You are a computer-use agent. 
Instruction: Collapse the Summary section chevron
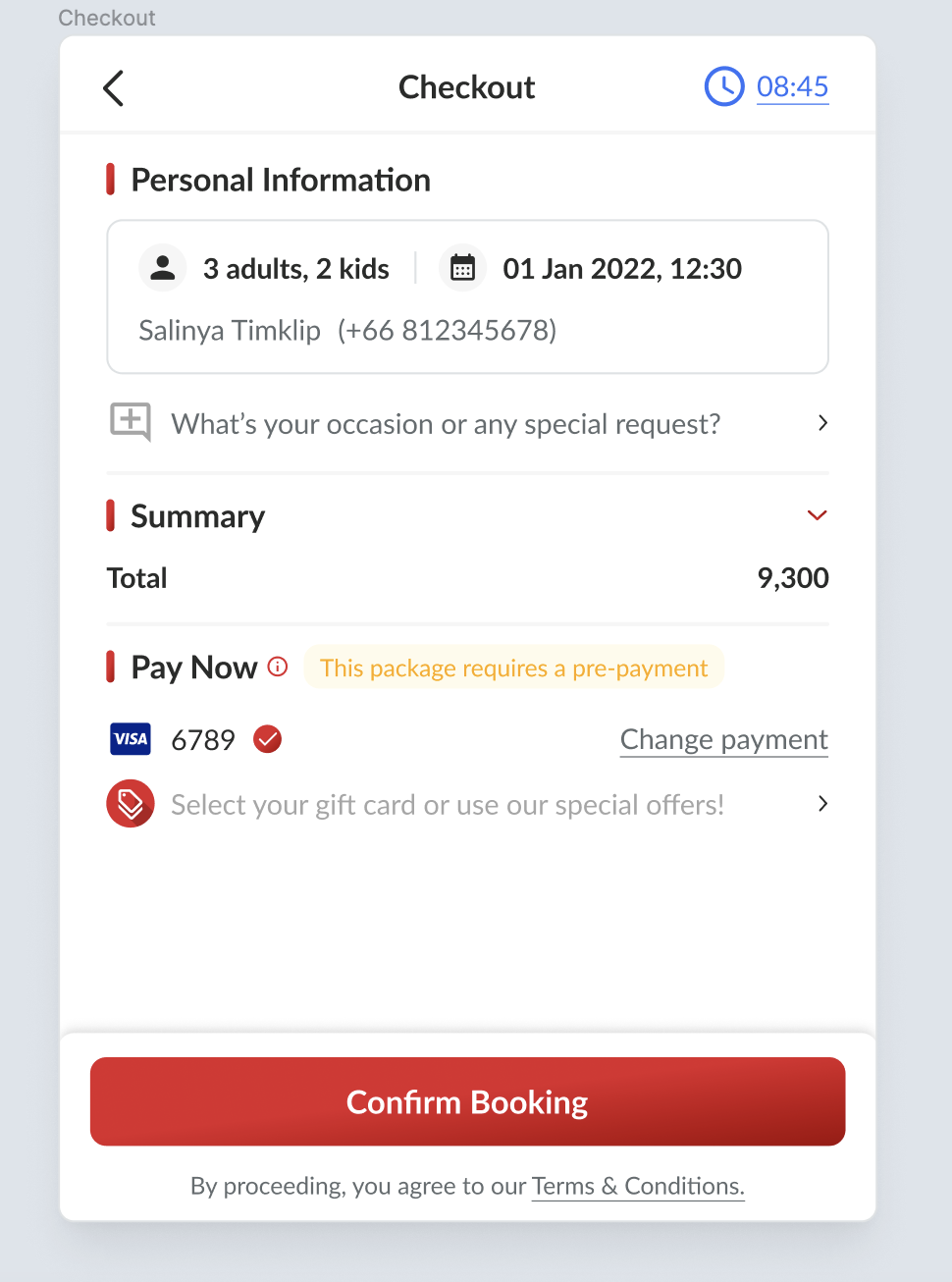(x=817, y=515)
